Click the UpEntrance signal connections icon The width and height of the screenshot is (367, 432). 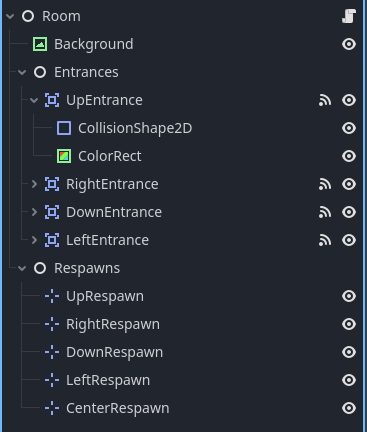[325, 100]
